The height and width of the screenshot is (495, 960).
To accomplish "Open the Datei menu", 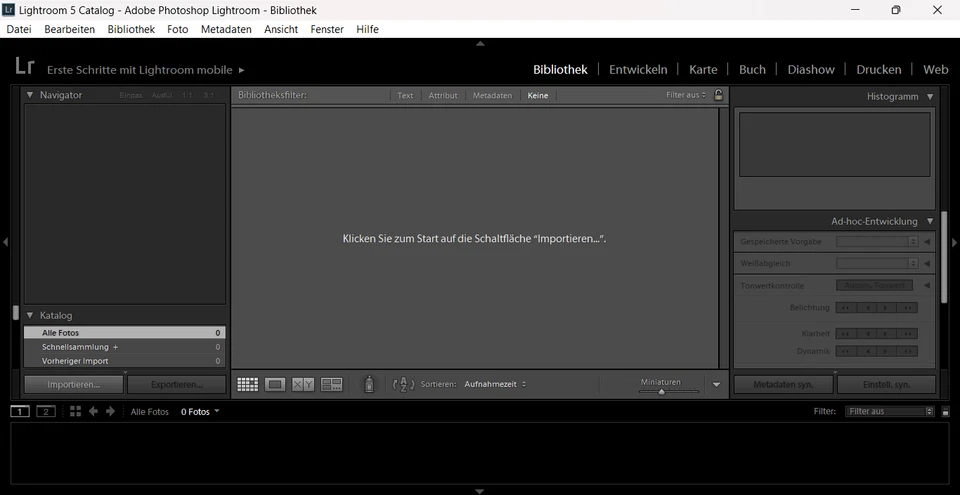I will (x=19, y=29).
